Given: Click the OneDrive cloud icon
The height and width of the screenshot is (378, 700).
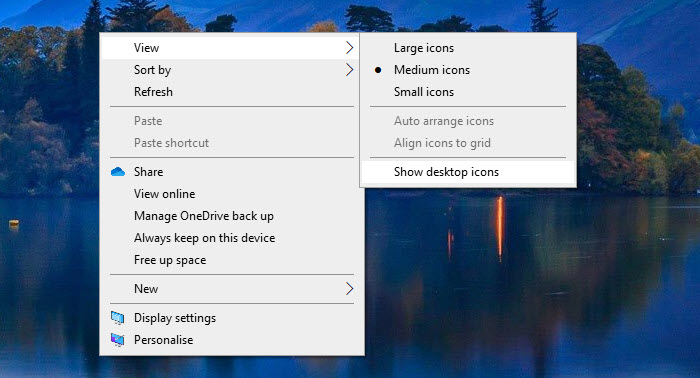Looking at the screenshot, I should (x=118, y=172).
